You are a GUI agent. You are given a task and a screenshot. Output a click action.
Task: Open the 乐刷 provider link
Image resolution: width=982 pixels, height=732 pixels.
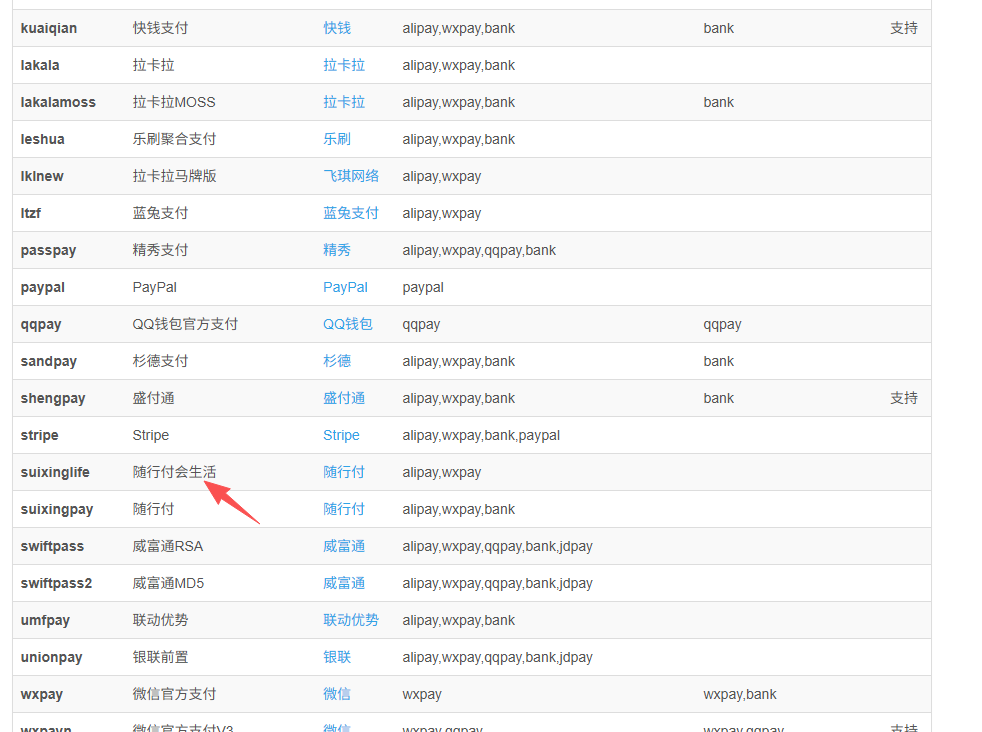(x=337, y=139)
